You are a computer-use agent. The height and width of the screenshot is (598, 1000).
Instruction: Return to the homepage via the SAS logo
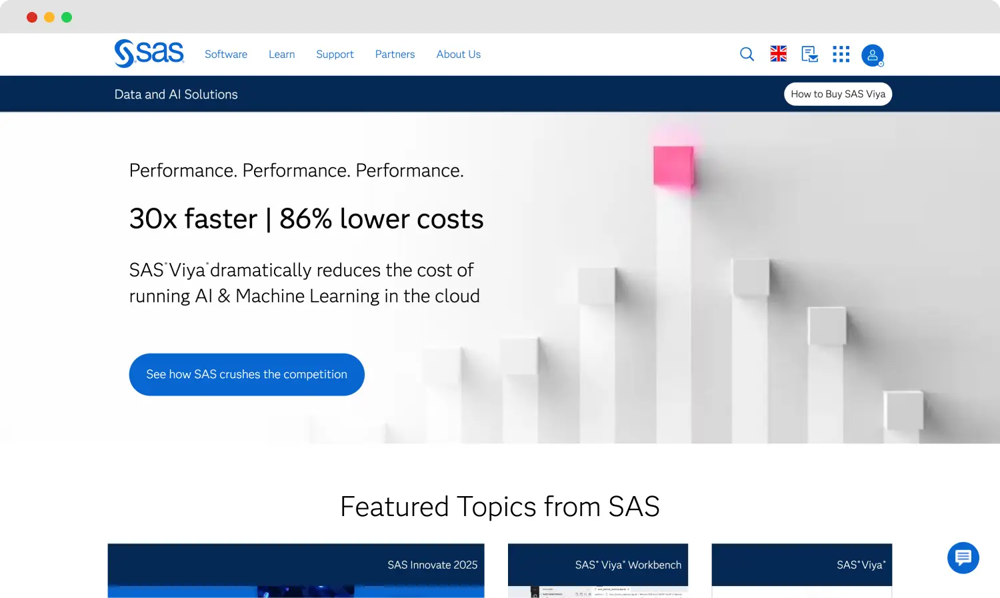(x=148, y=54)
